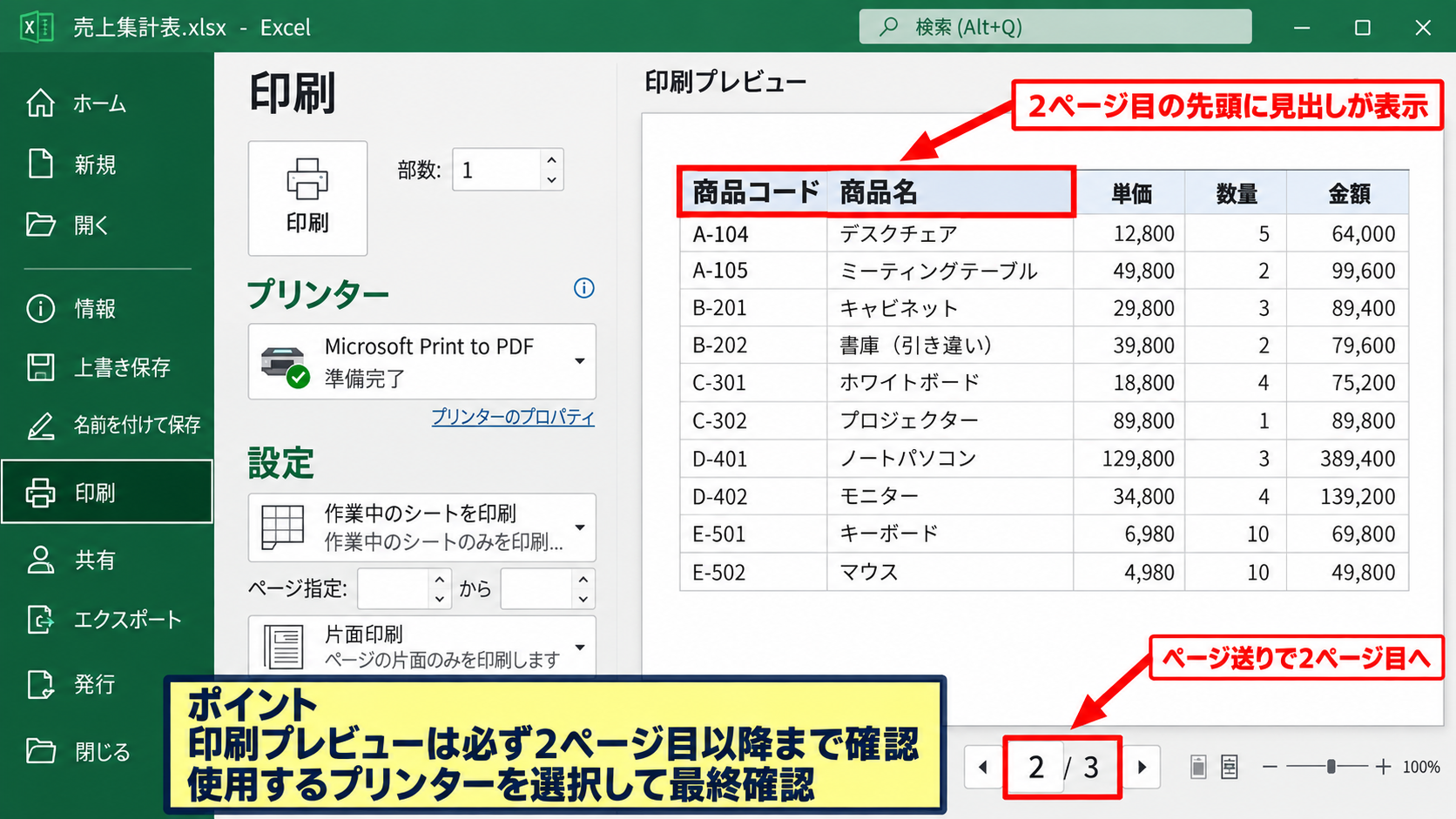Click the 部数 copies number field
Viewport: 1456px width, 819px height.
point(496,170)
